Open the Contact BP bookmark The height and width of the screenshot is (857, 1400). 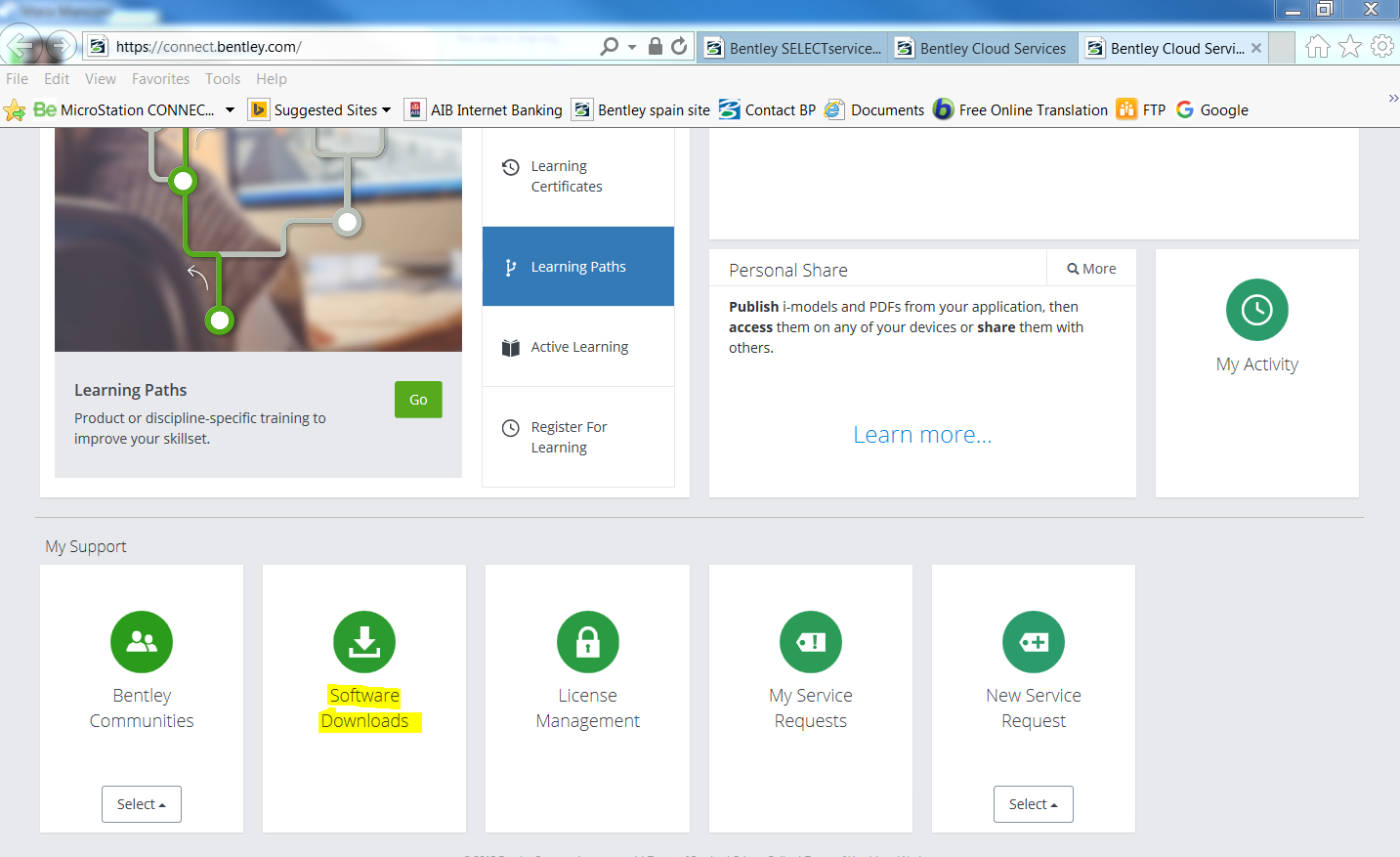(x=767, y=110)
